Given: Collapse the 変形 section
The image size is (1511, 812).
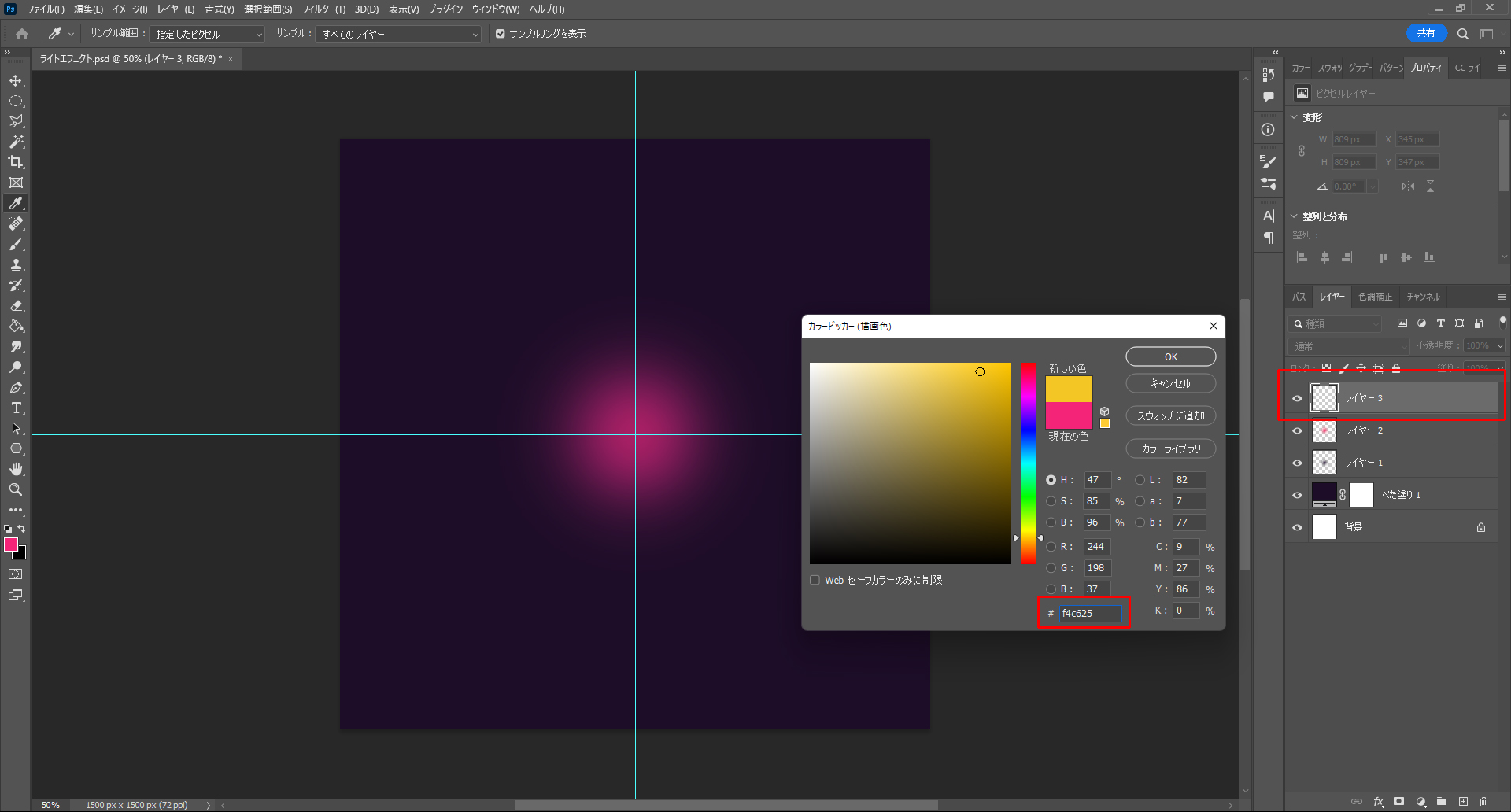Looking at the screenshot, I should click(x=1295, y=117).
